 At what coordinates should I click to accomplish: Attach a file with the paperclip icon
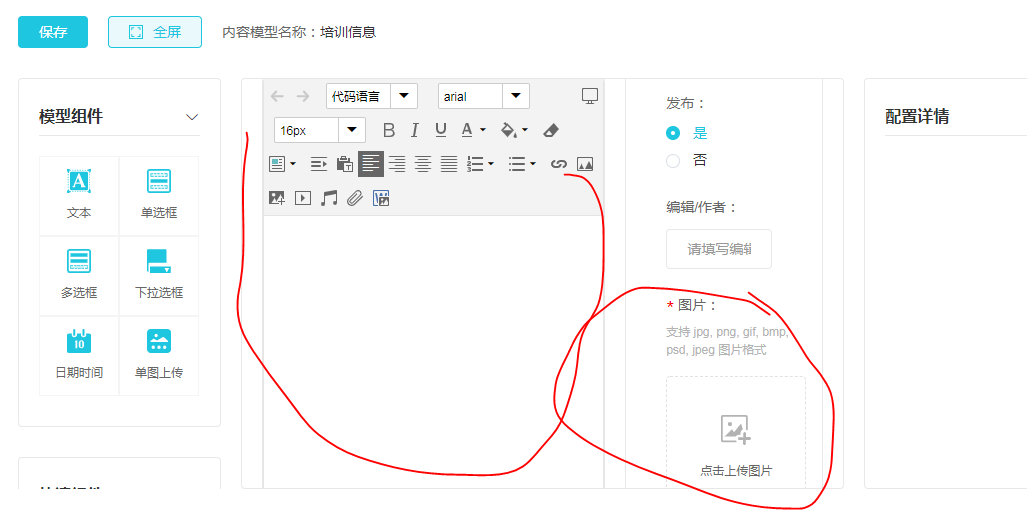point(355,198)
